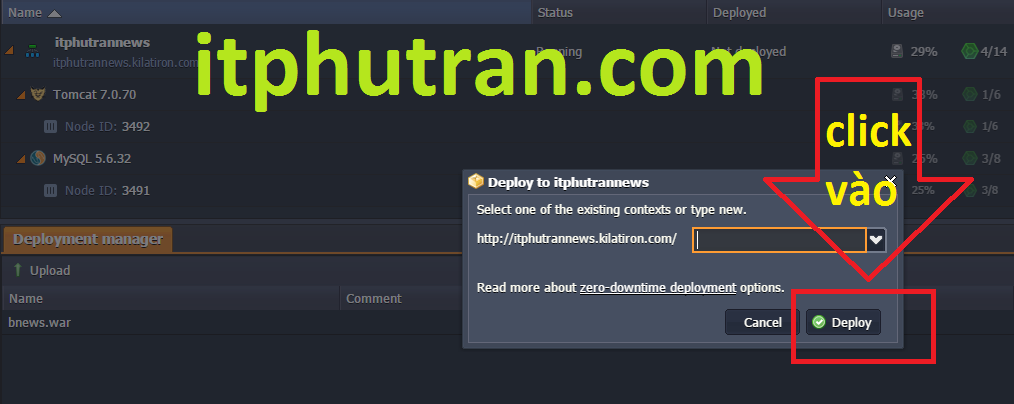Click the Deployed column header
This screenshot has height=404, width=1014.
pos(795,12)
